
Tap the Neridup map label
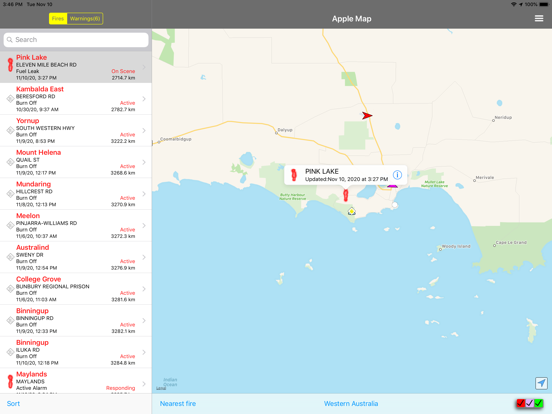tap(503, 118)
